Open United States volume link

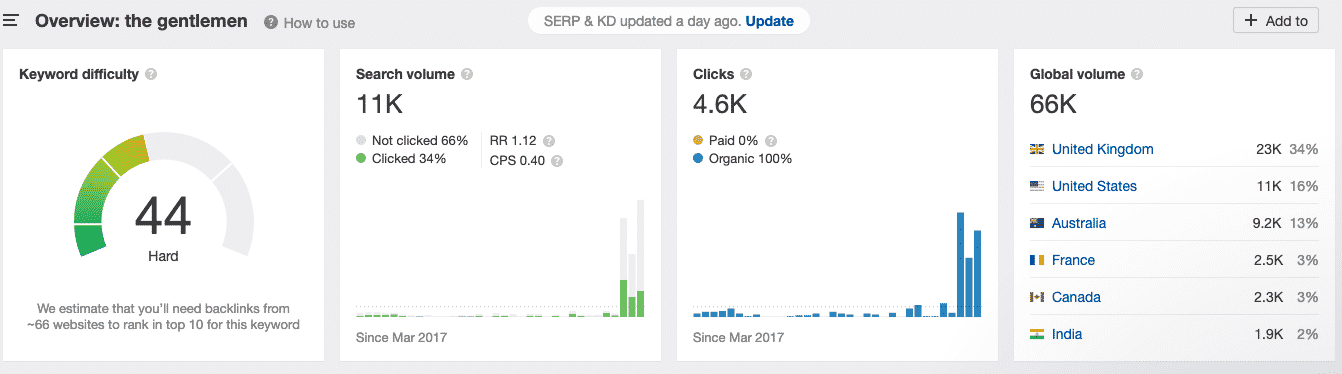click(x=1094, y=186)
